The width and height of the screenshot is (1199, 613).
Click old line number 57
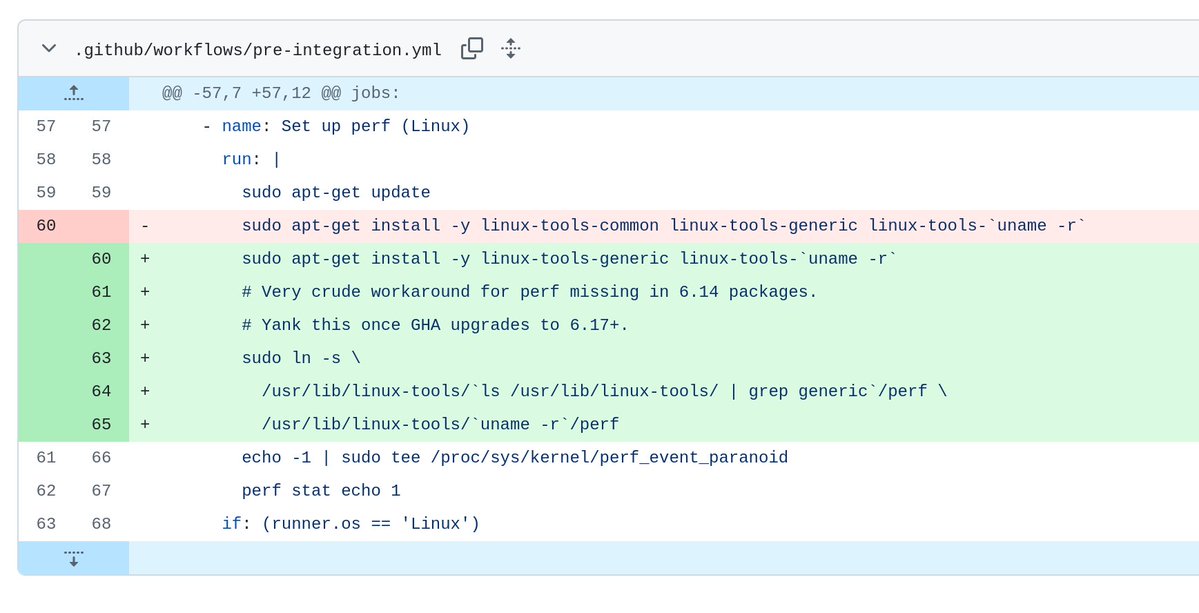point(46,126)
